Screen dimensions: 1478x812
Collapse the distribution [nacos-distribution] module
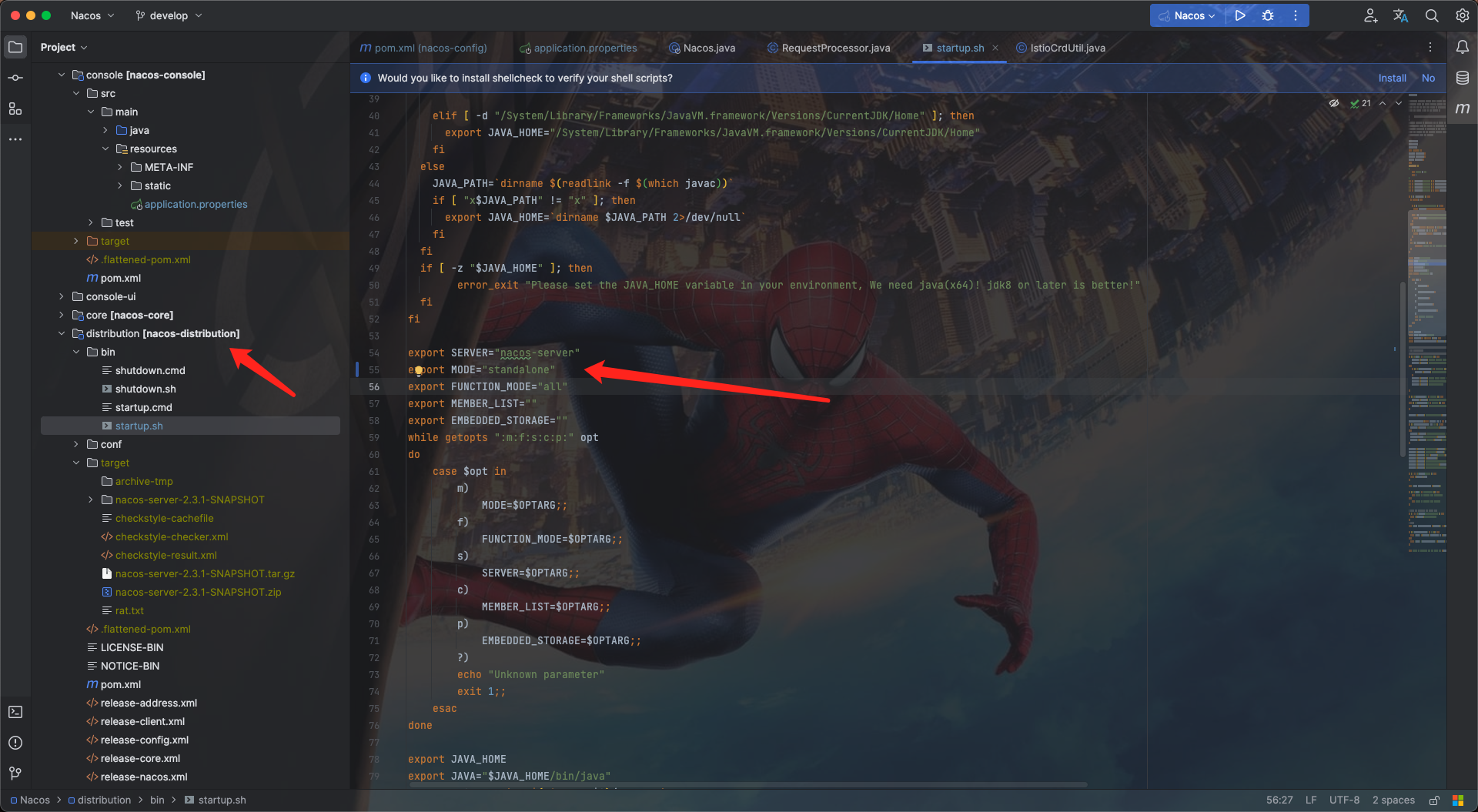pos(62,333)
